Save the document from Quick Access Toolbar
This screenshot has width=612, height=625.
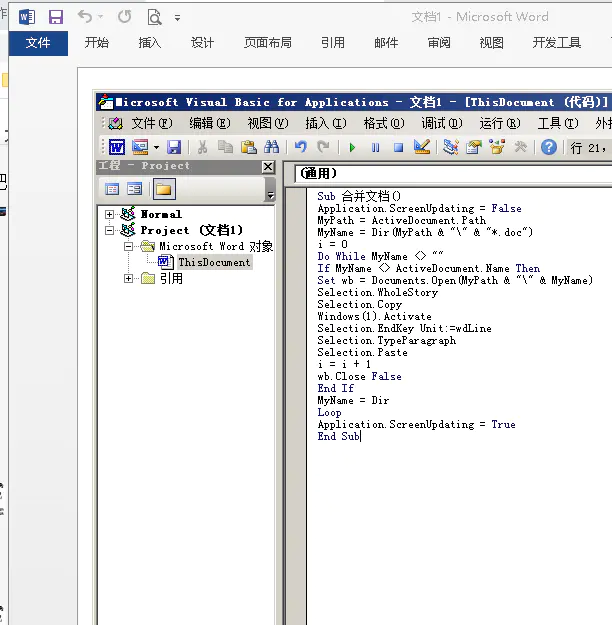pyautogui.click(x=56, y=17)
